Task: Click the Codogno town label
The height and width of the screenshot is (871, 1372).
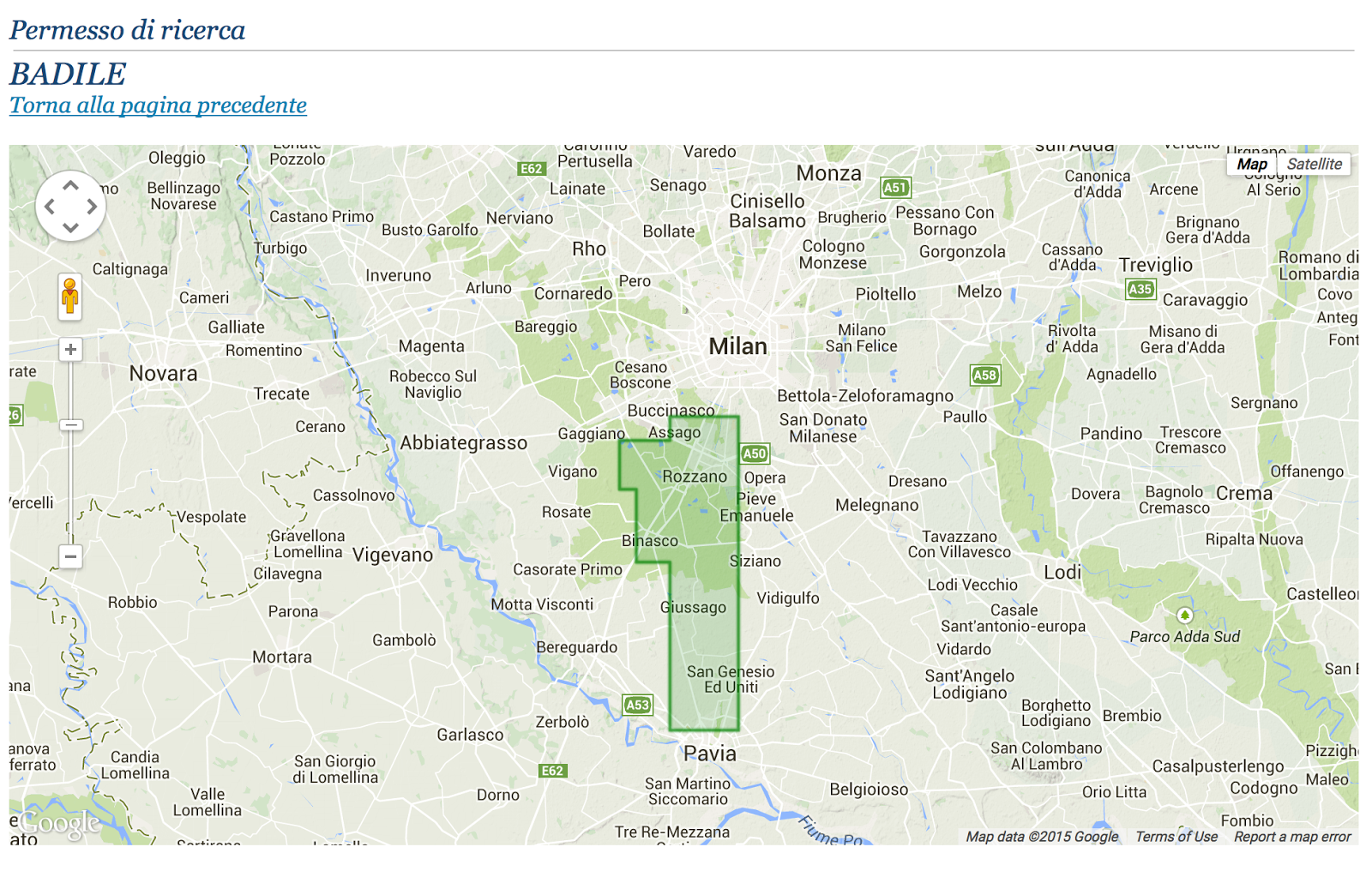Action: click(1264, 789)
